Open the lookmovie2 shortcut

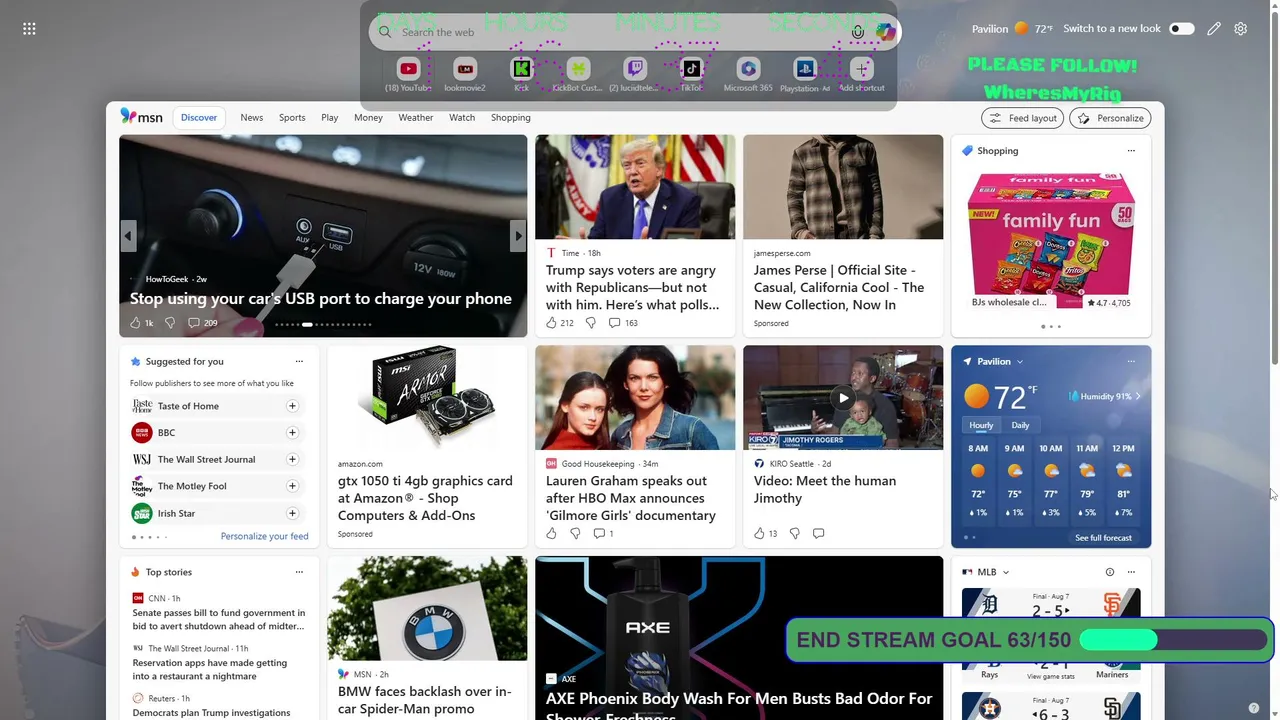point(465,69)
